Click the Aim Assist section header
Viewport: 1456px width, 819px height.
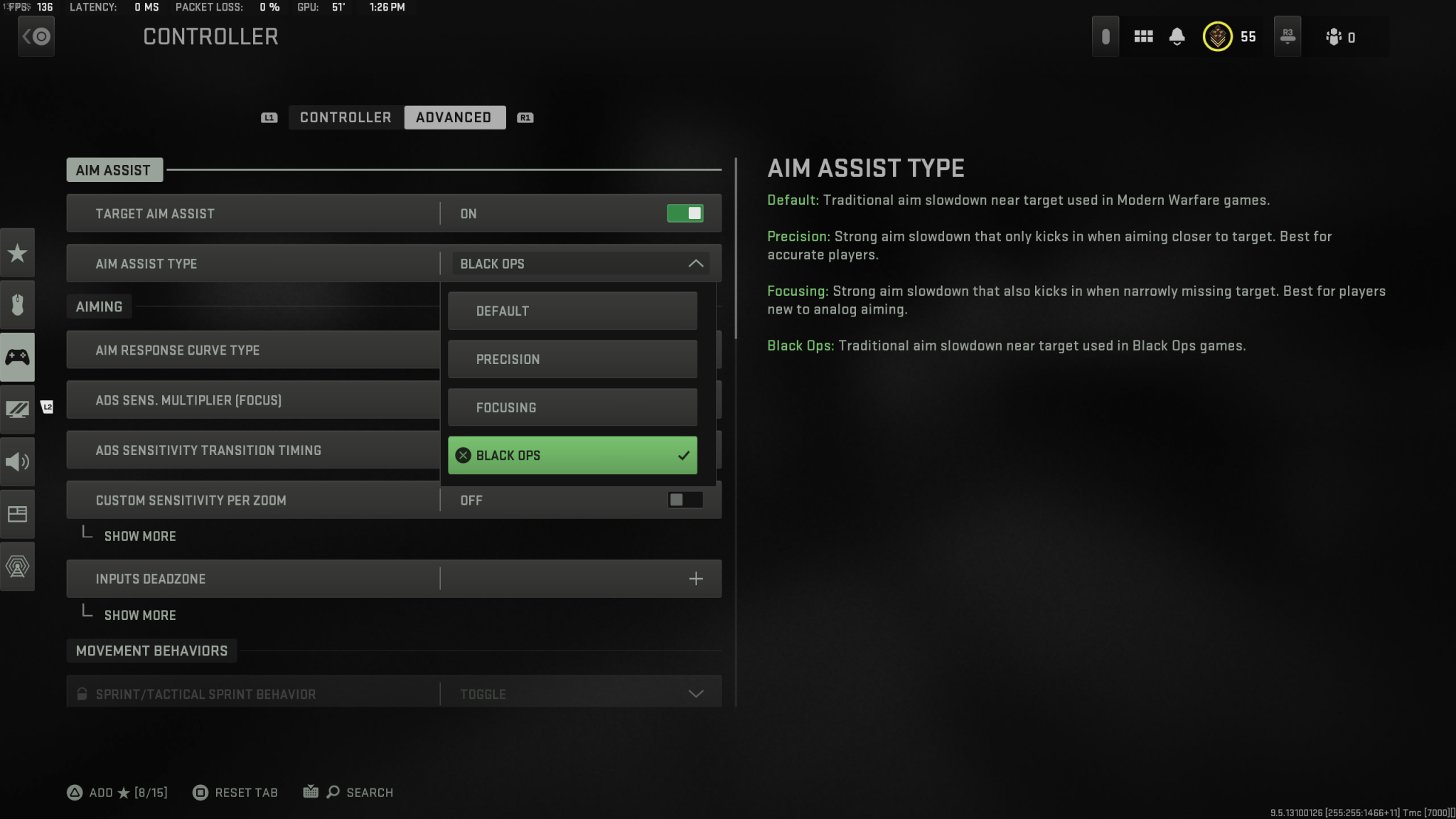[x=114, y=170]
